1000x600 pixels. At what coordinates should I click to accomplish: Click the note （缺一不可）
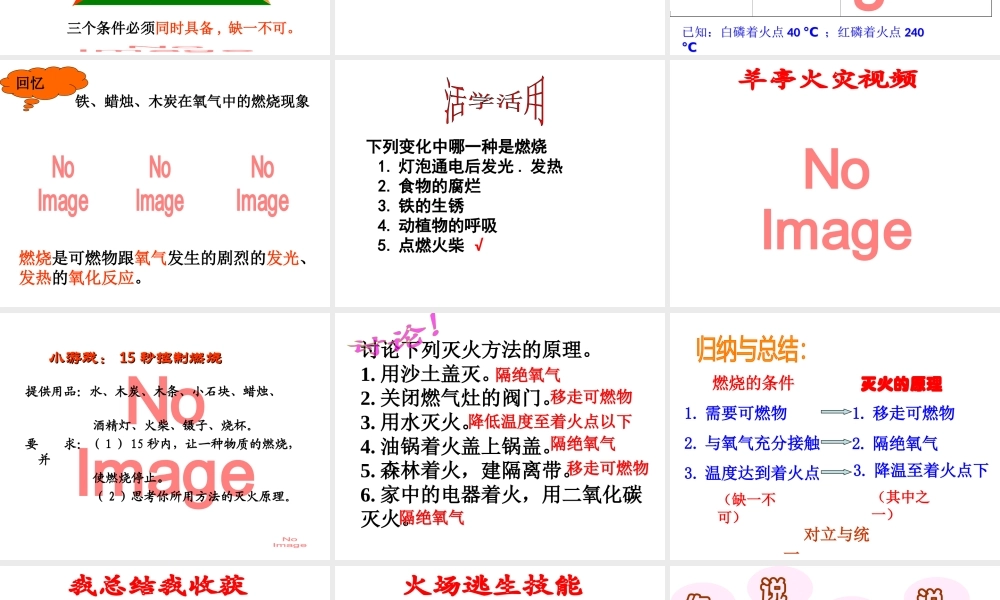746,508
